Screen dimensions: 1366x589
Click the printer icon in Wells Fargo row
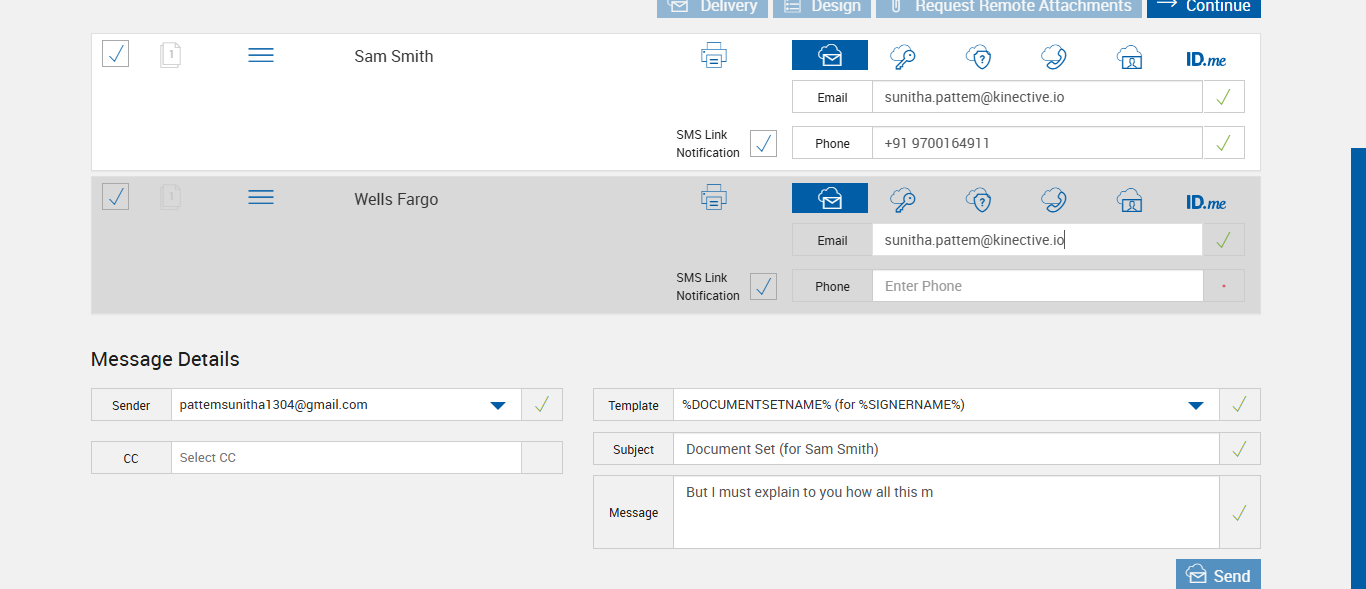tap(713, 198)
